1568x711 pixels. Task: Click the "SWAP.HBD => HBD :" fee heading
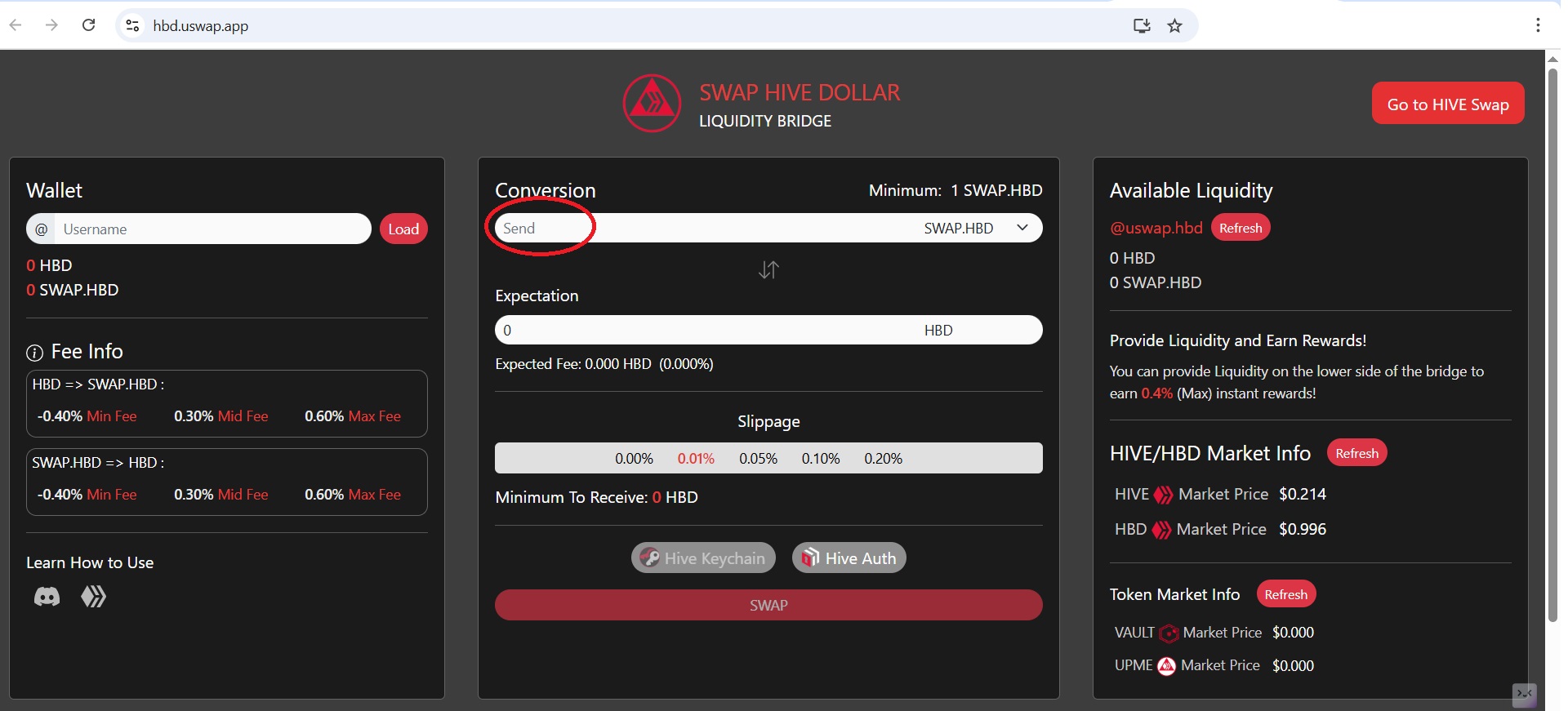(98, 463)
